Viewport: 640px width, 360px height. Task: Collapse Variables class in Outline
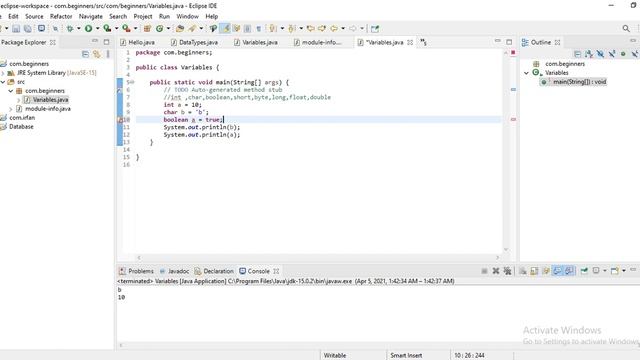pos(527,73)
